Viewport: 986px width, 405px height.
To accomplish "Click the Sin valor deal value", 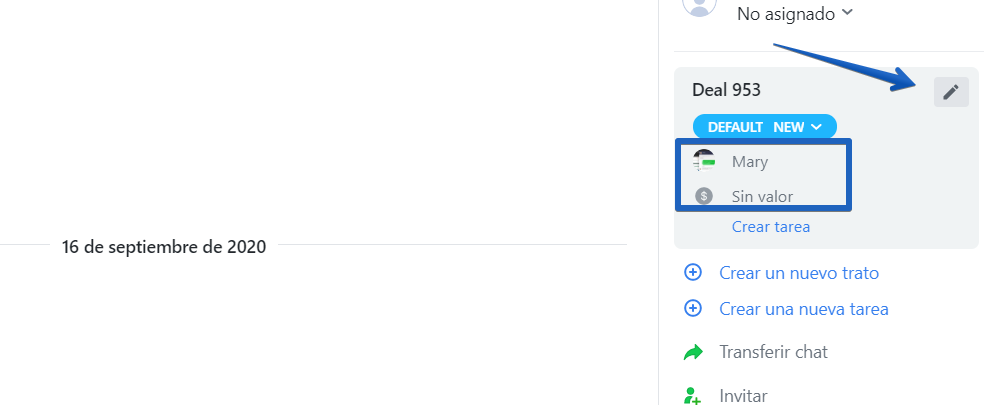I will [762, 197].
